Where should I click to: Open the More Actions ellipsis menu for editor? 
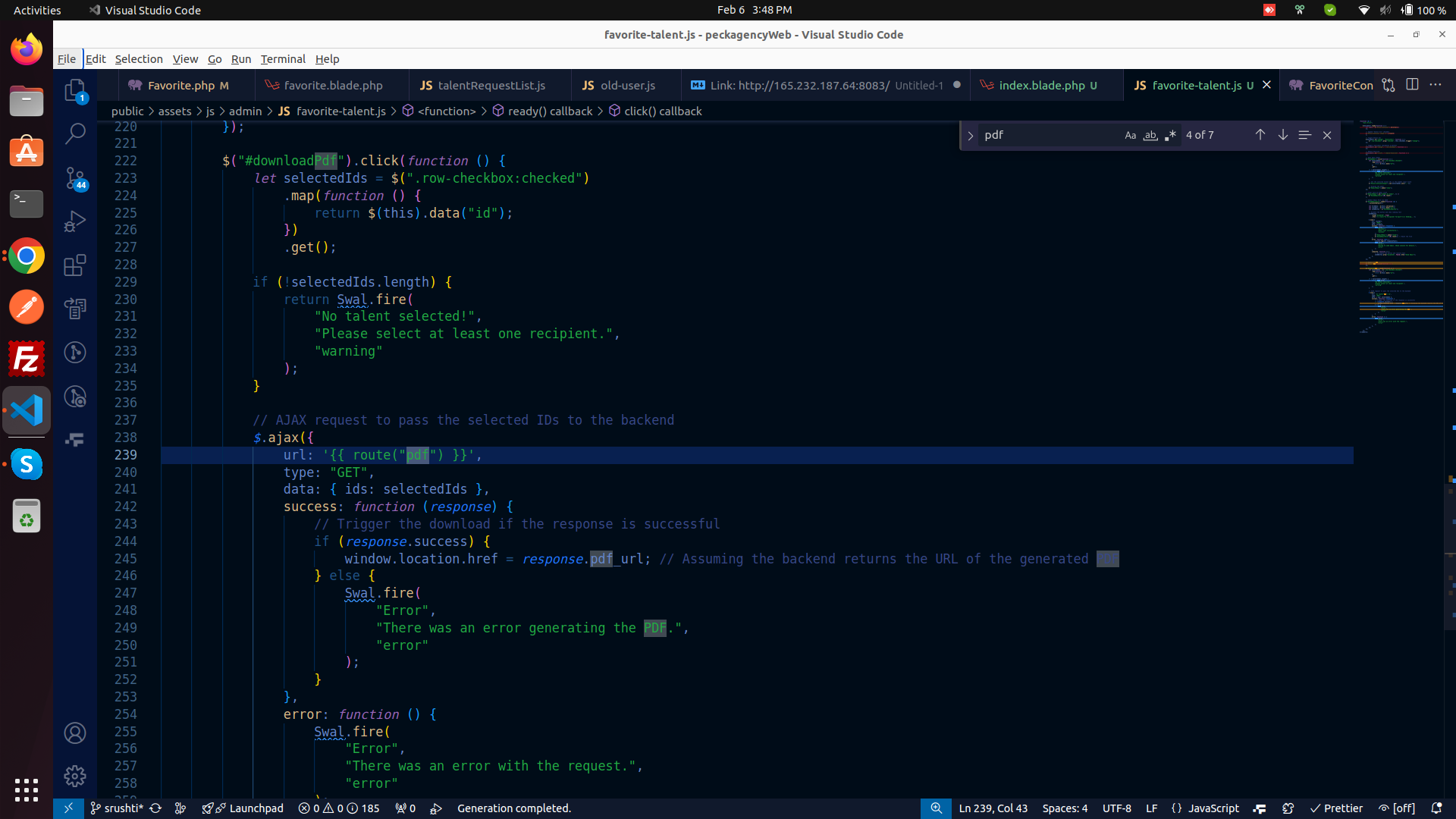point(1436,85)
